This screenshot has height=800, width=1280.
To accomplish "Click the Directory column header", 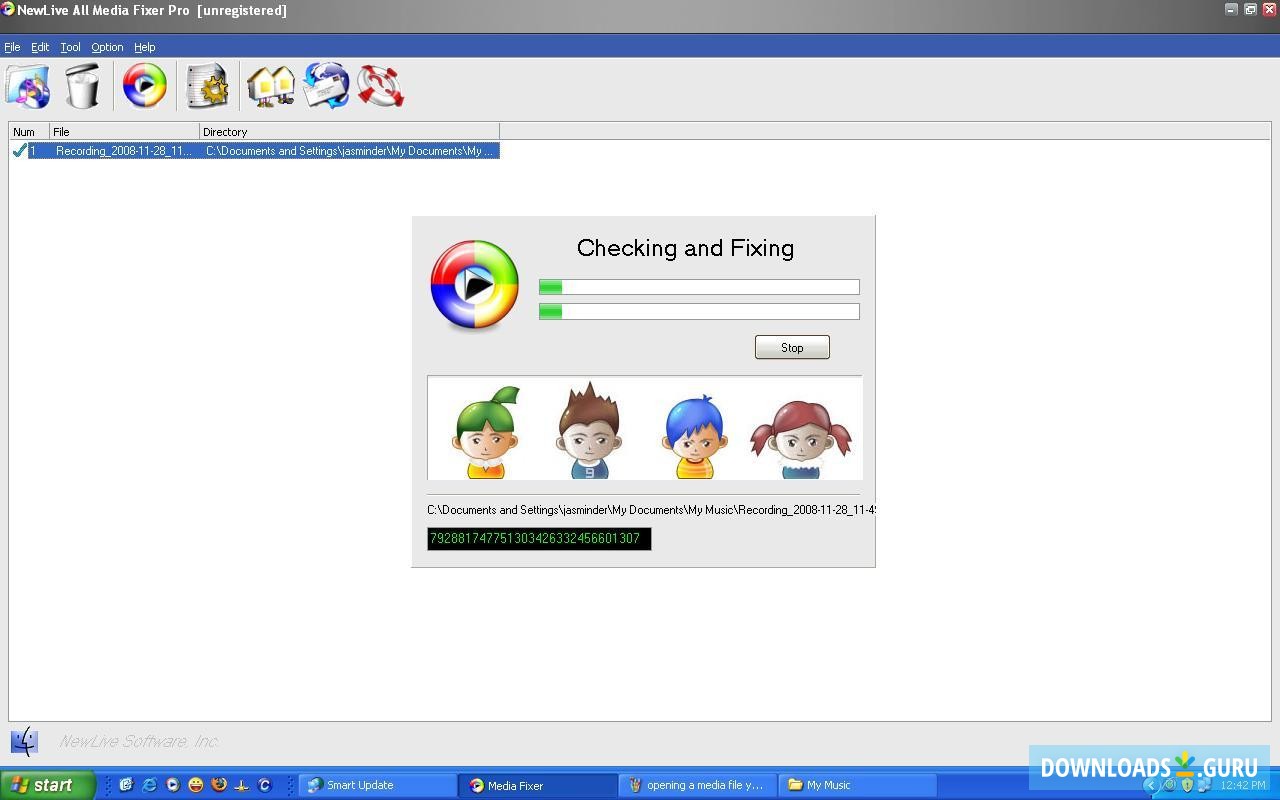I will (x=350, y=131).
